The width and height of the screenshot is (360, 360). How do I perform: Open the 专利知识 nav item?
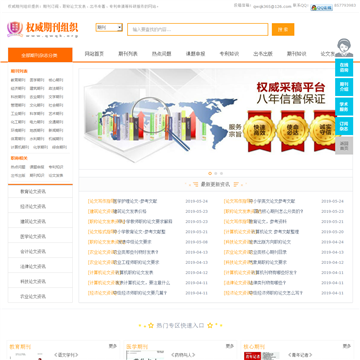coord(229,54)
